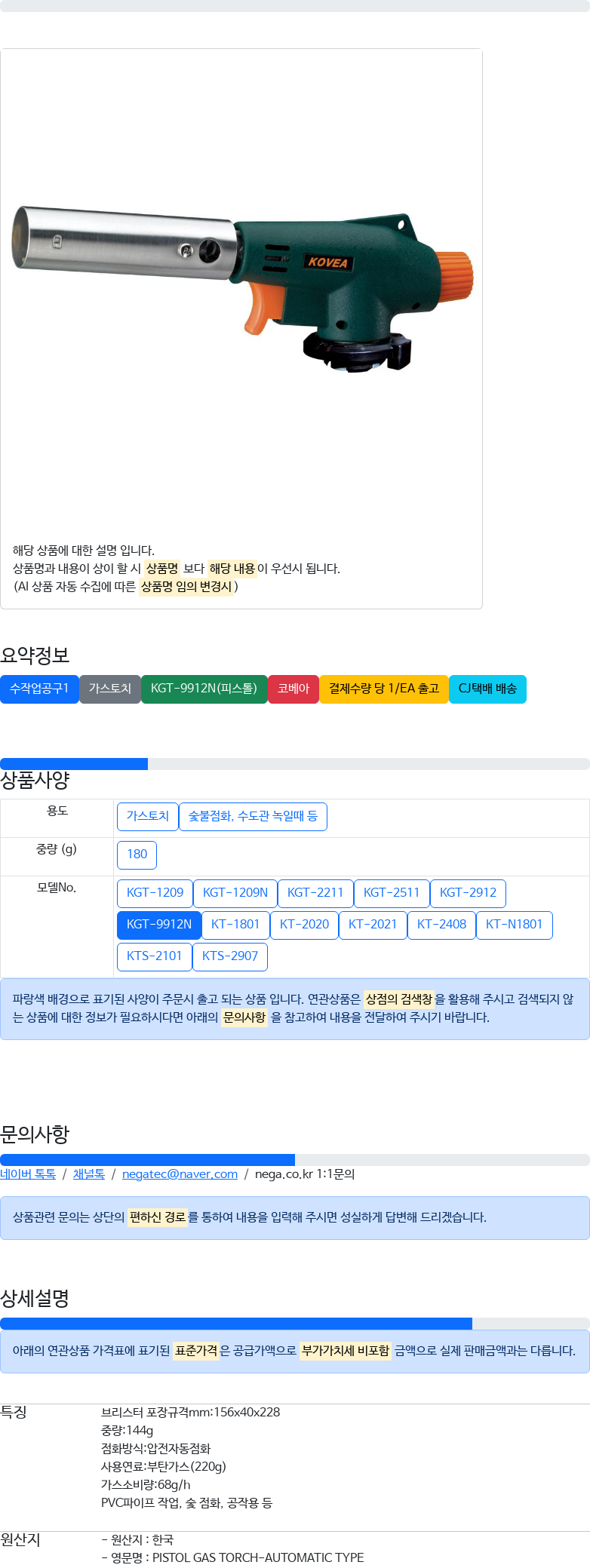This screenshot has height=1568, width=590.
Task: Click the 180 weight value chip
Action: pos(137,855)
